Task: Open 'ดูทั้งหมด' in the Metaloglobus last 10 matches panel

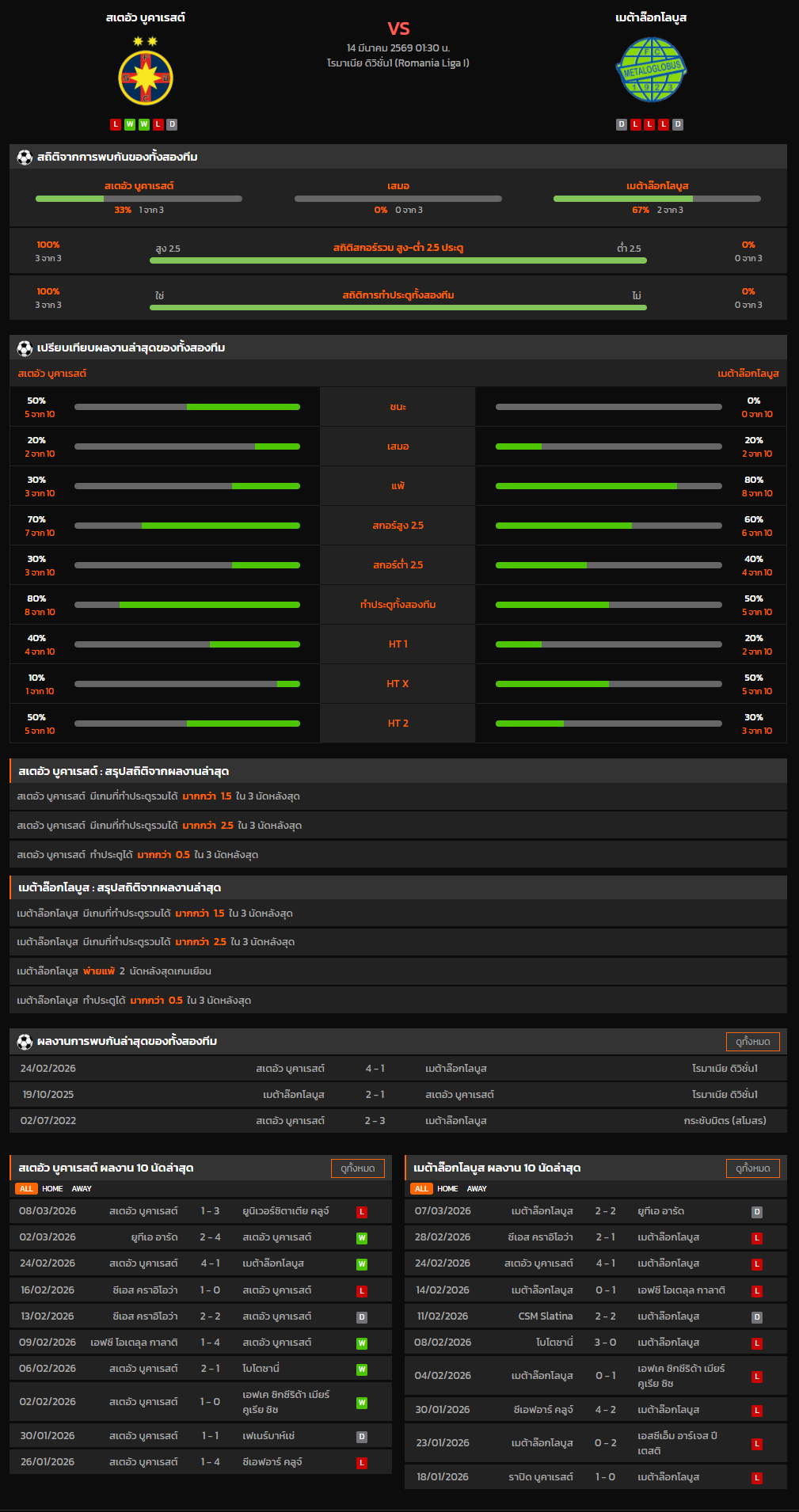Action: (752, 1168)
